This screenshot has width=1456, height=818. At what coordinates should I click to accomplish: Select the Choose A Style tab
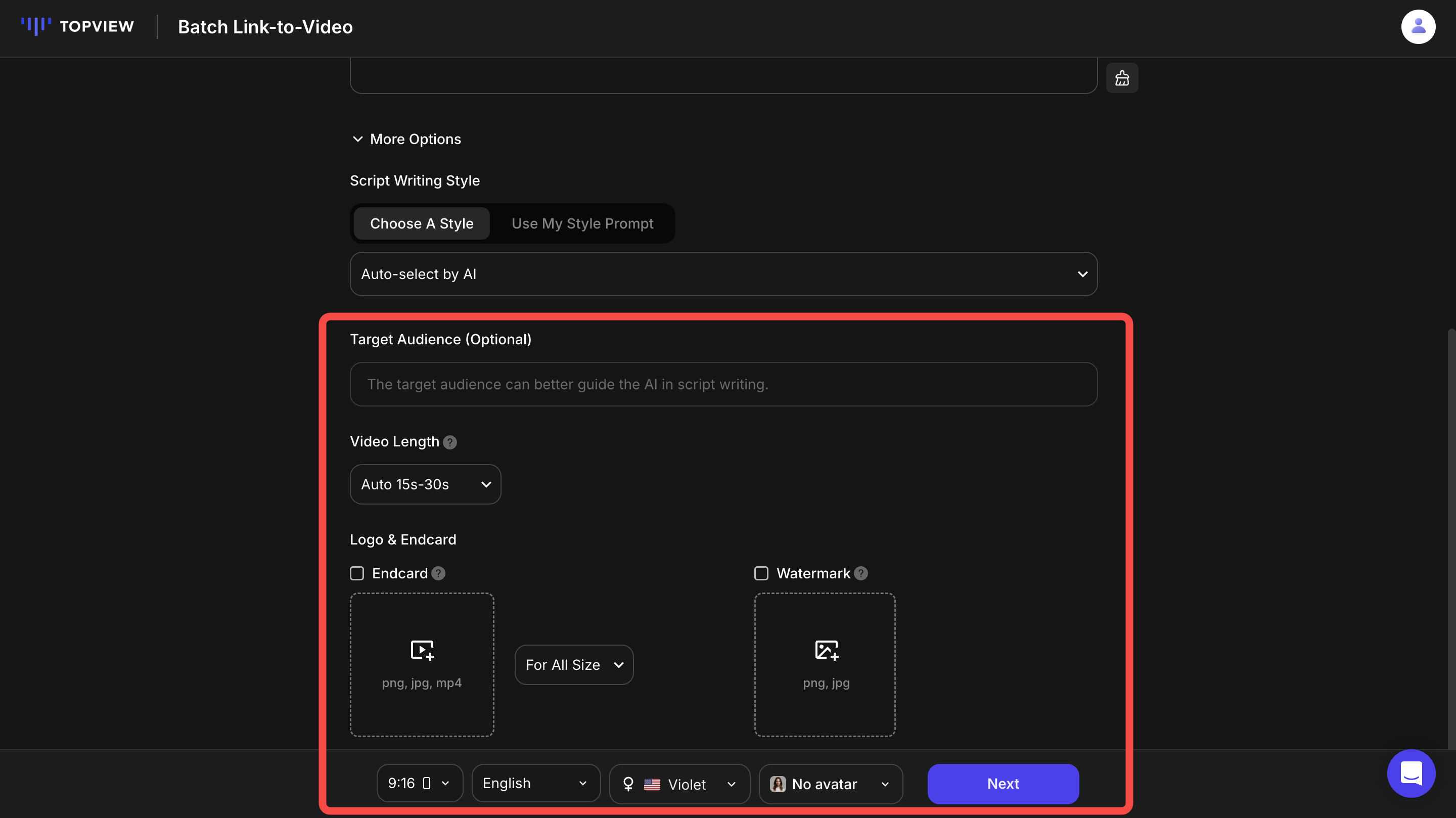click(x=422, y=223)
